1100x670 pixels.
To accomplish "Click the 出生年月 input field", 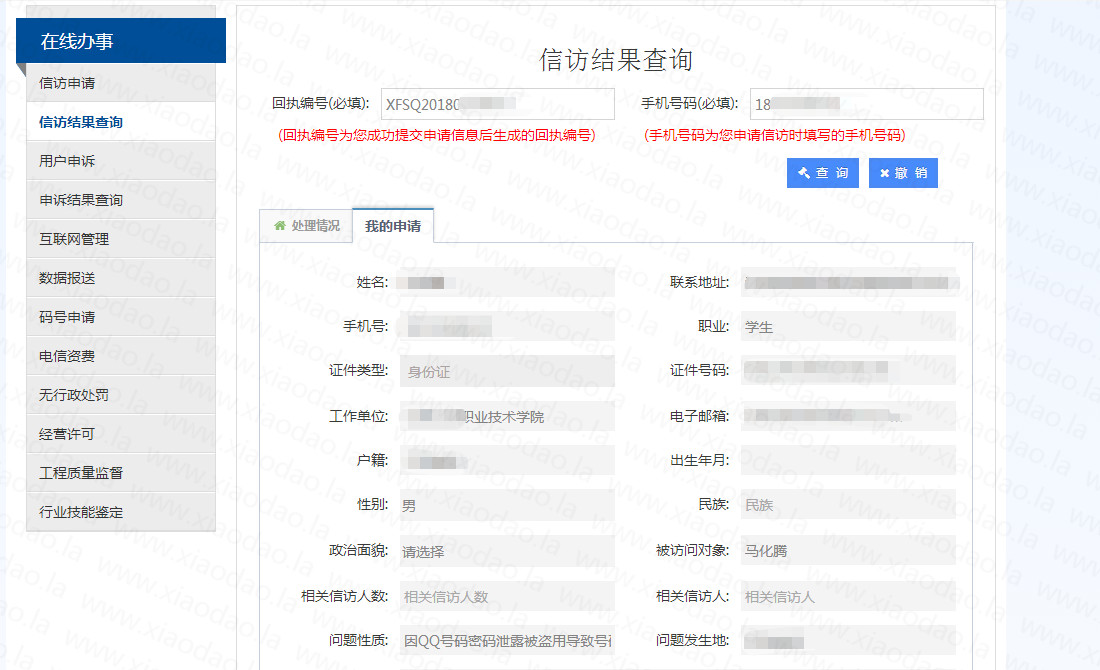I will [x=848, y=460].
